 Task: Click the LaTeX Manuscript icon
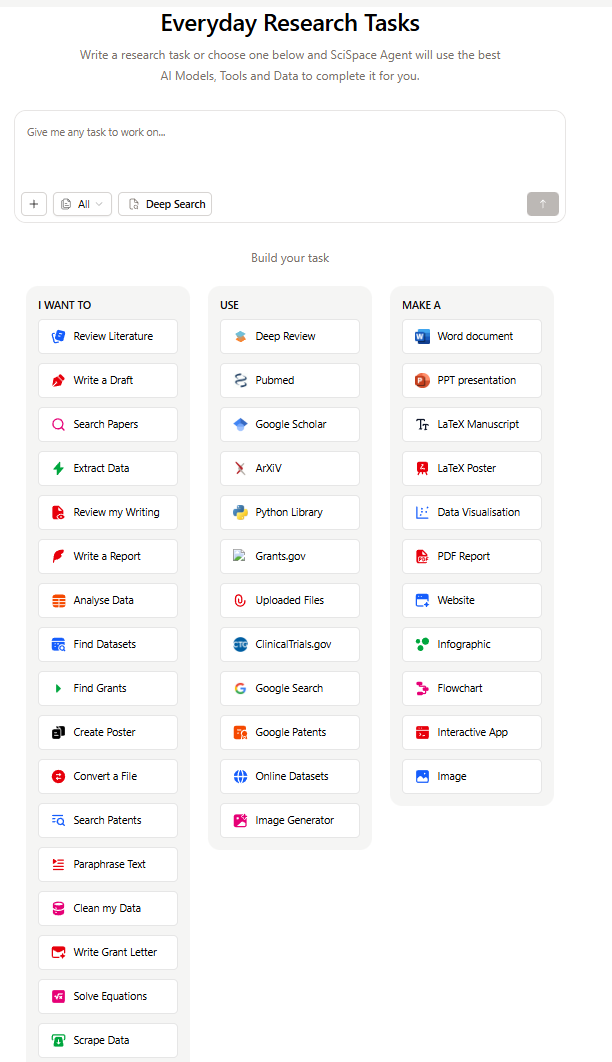point(422,425)
